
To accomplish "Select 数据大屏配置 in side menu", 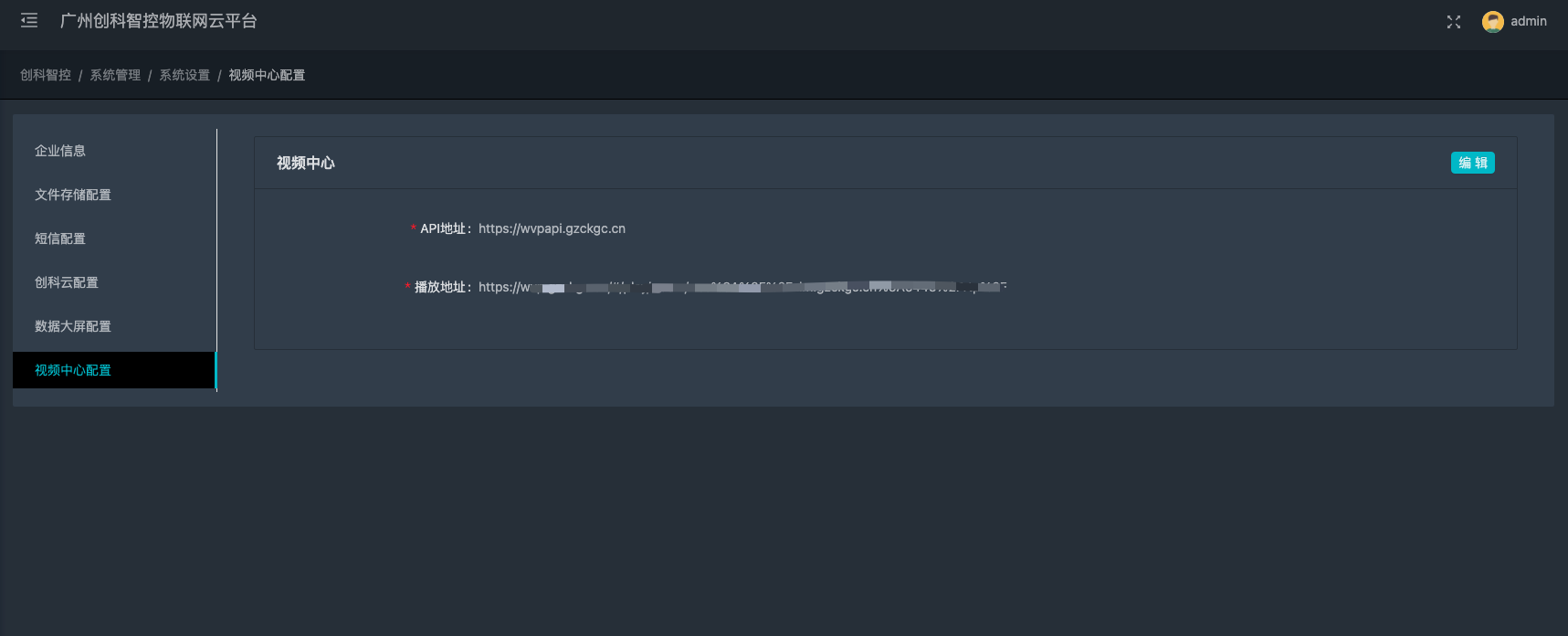I will pos(73,326).
